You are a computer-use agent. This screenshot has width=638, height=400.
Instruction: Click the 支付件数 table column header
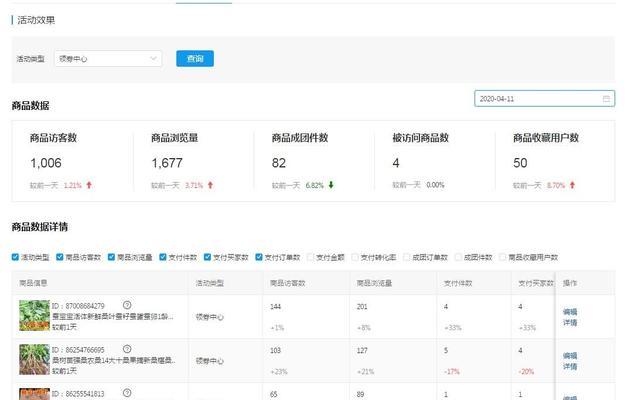coord(458,283)
